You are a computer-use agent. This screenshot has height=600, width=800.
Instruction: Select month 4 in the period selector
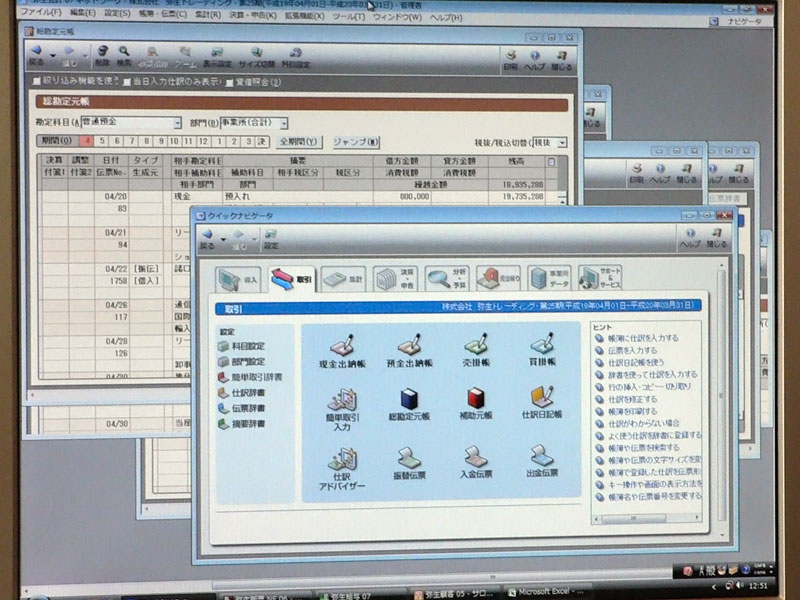click(88, 141)
